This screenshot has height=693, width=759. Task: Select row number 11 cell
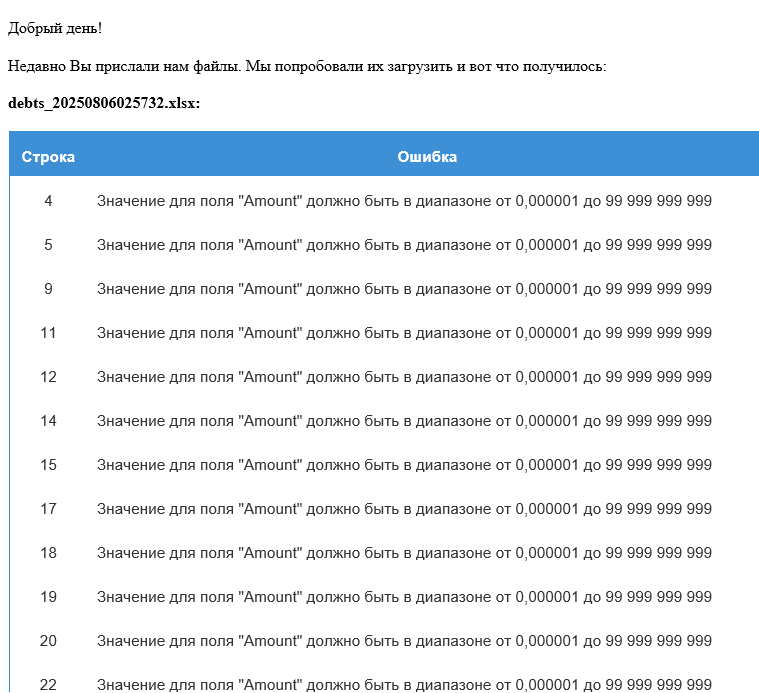click(48, 333)
